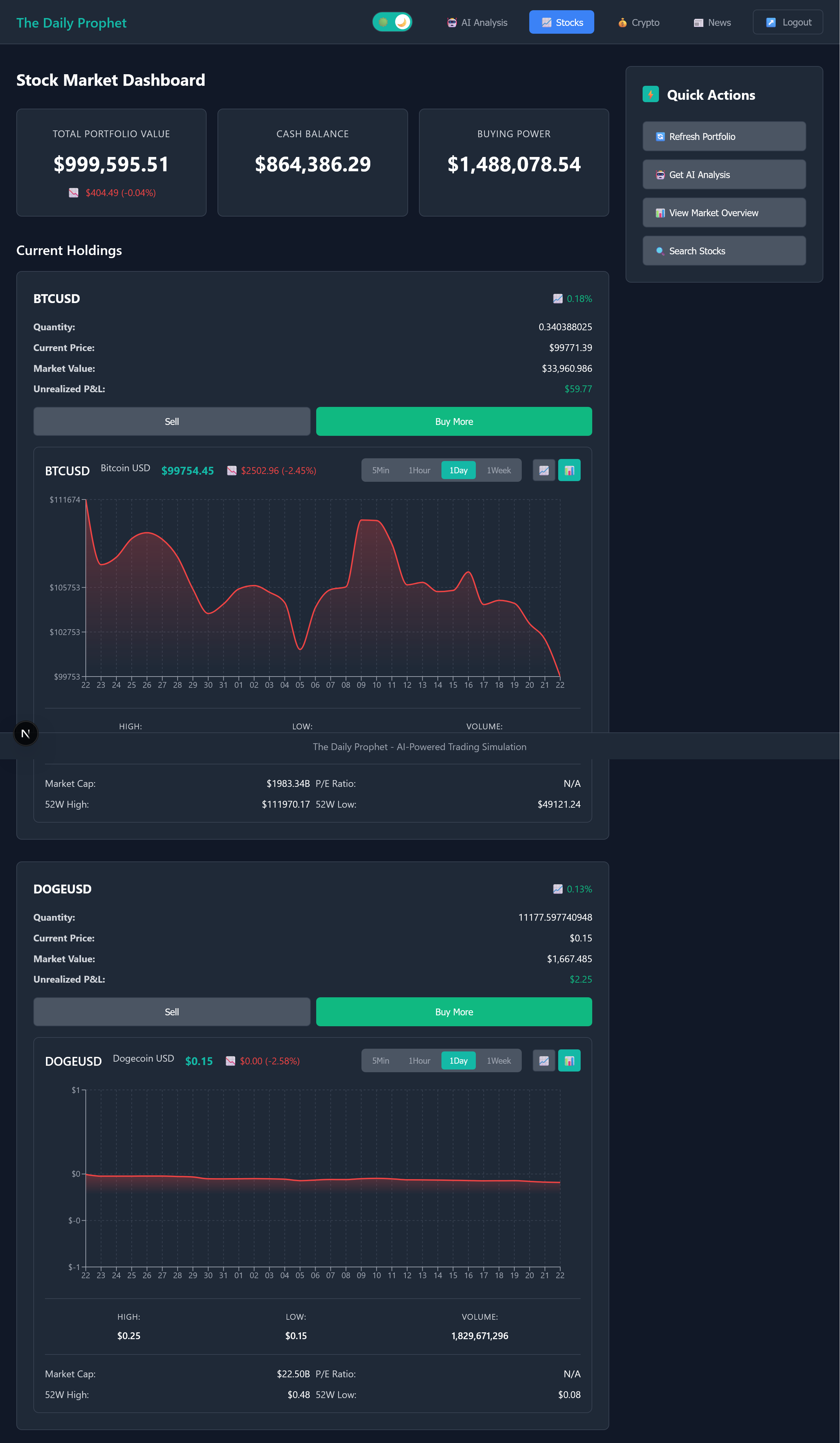Click The Daily Prophet logo link

click(71, 23)
